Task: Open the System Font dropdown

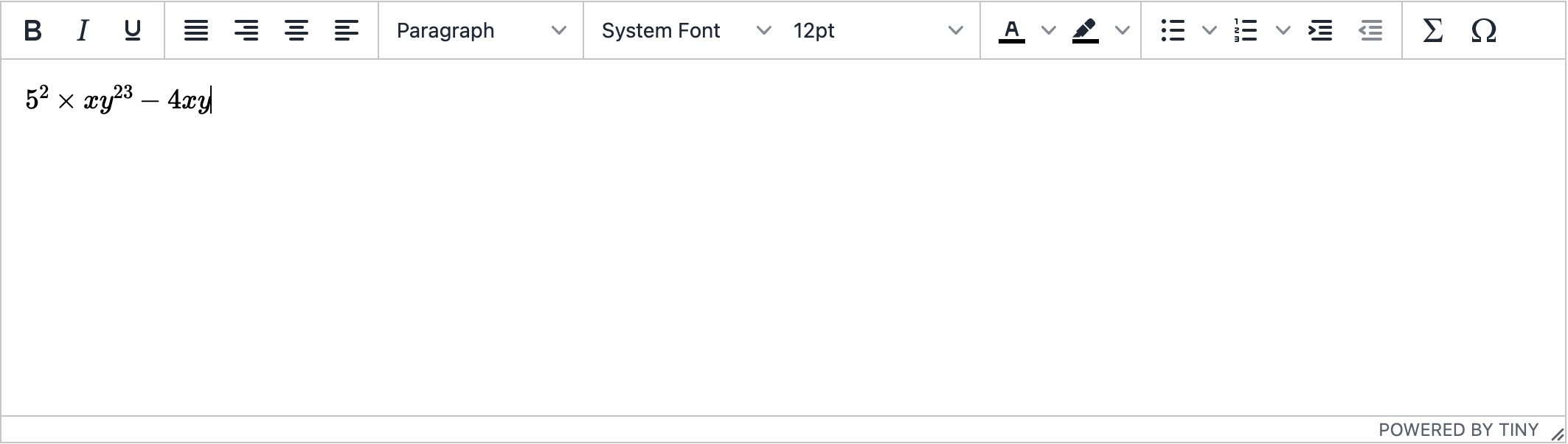Action: click(x=686, y=30)
